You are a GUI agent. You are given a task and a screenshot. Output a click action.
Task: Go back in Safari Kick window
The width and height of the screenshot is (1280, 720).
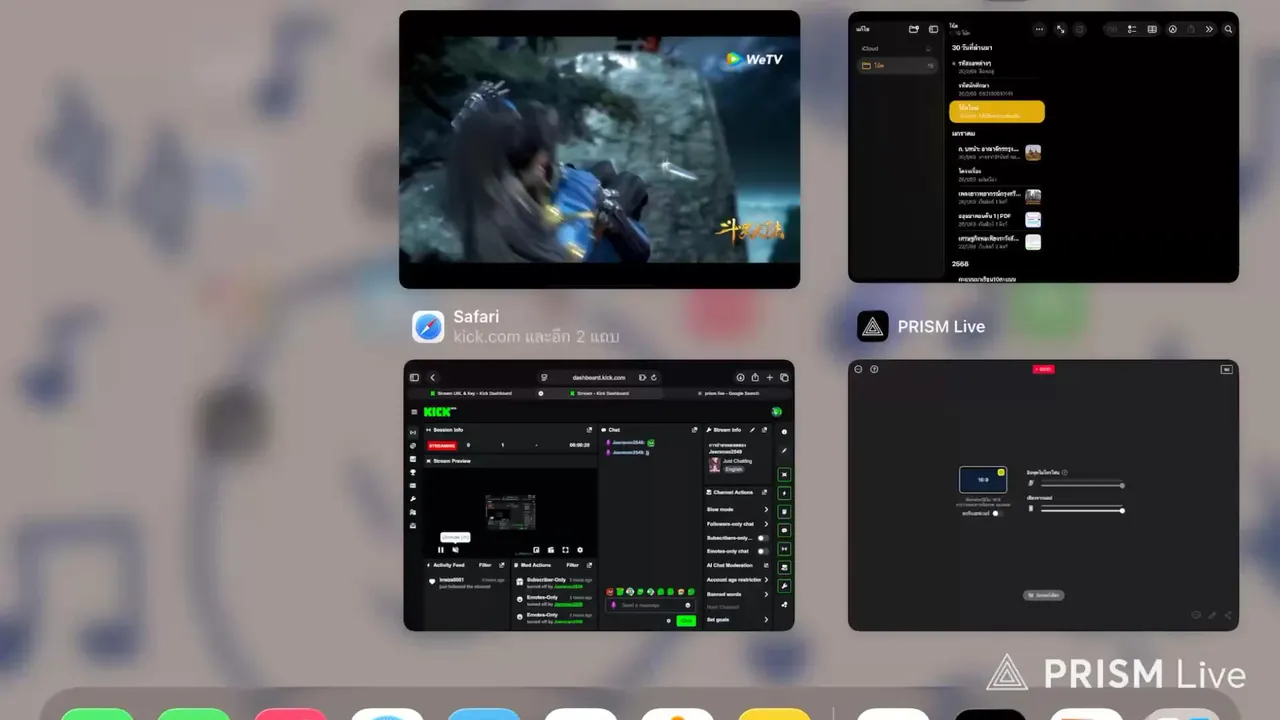coord(433,377)
